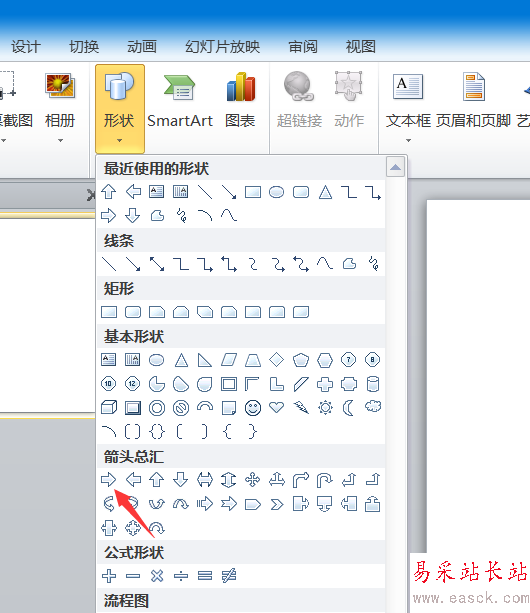530x613 pixels.
Task: Switch to the 动画 tab
Action: click(x=142, y=47)
